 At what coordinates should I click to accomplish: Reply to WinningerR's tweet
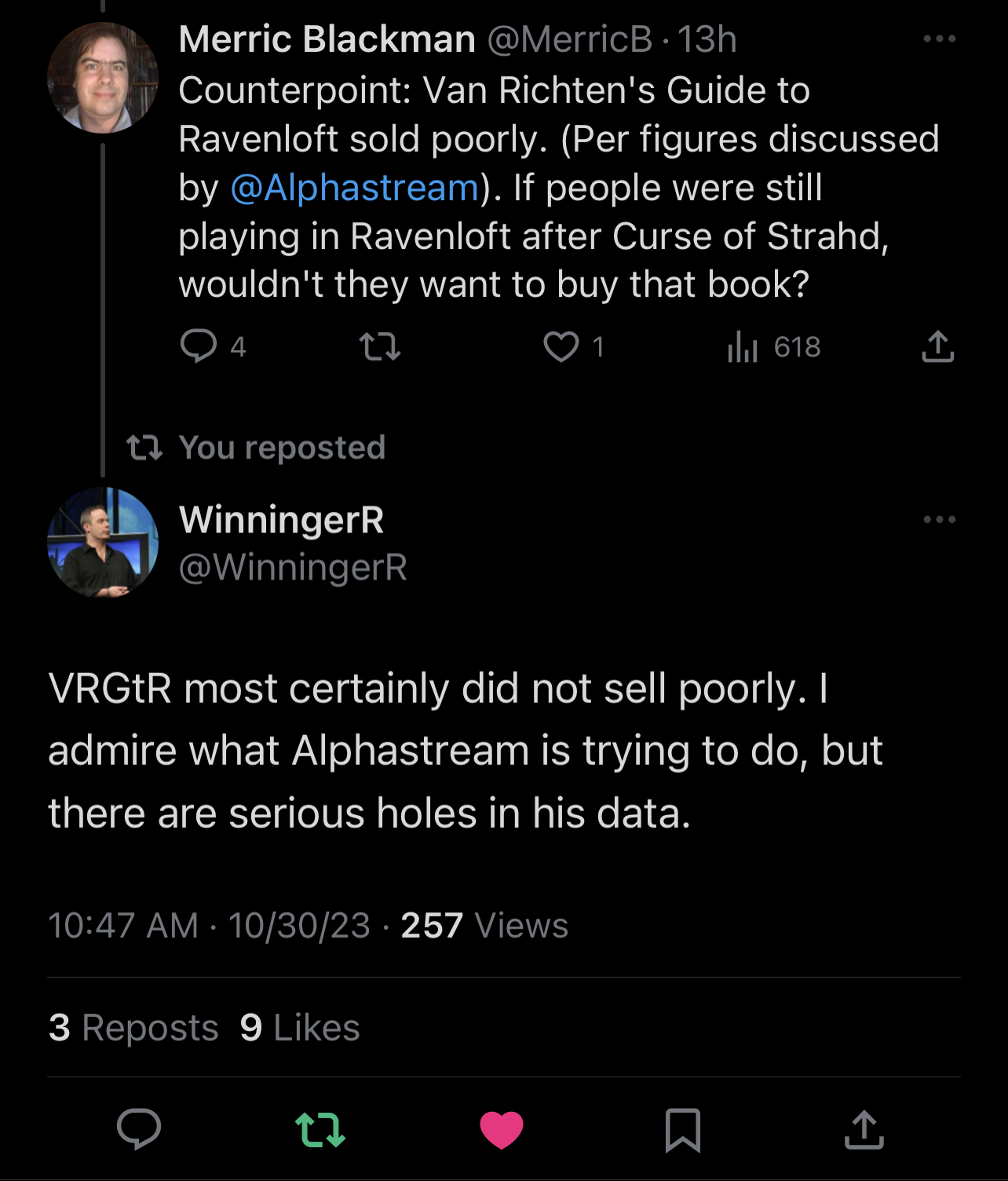click(139, 1129)
